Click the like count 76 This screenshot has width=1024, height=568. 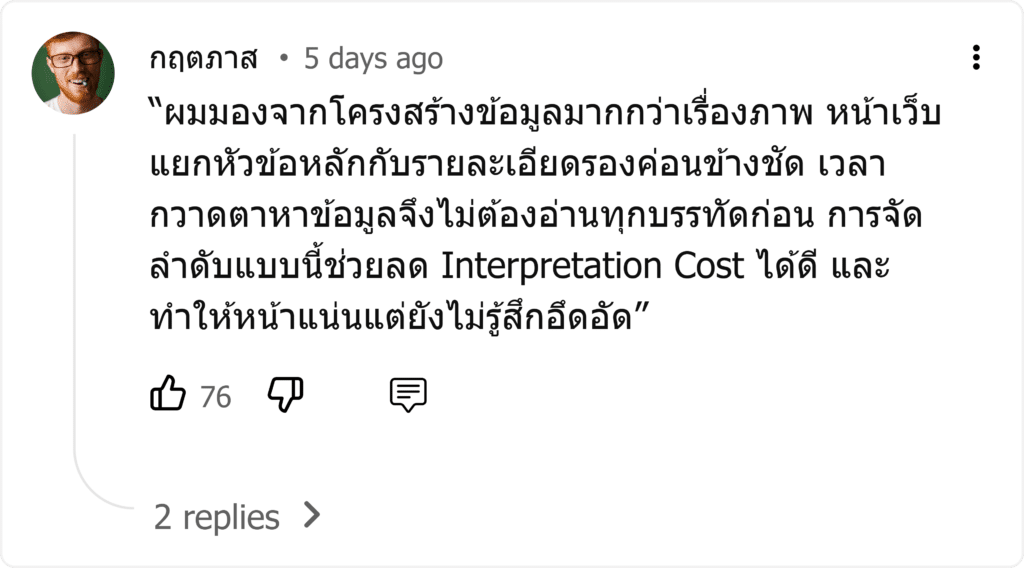pos(216,396)
